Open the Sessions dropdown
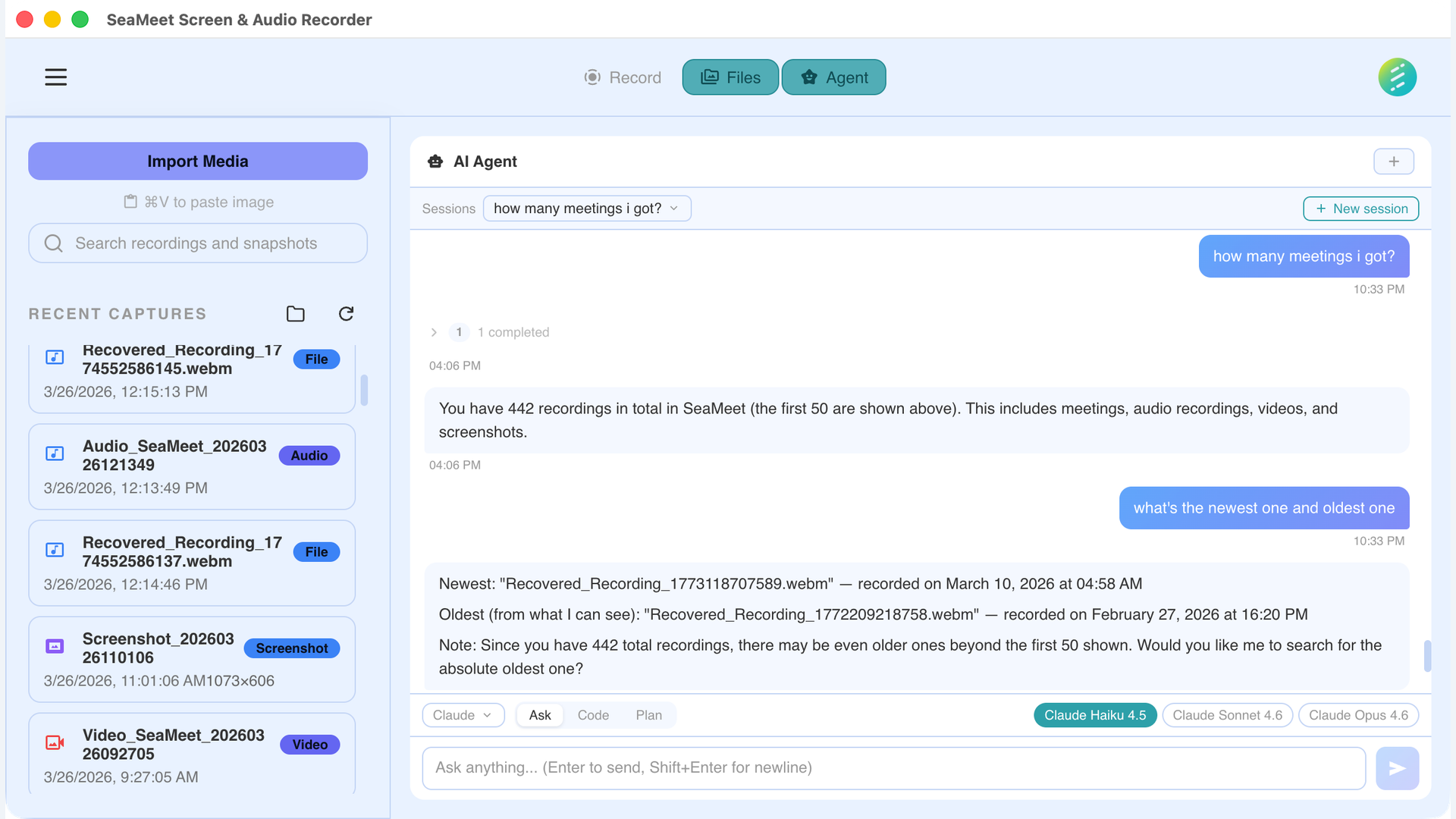Viewport: 1456px width, 819px height. pyautogui.click(x=586, y=208)
